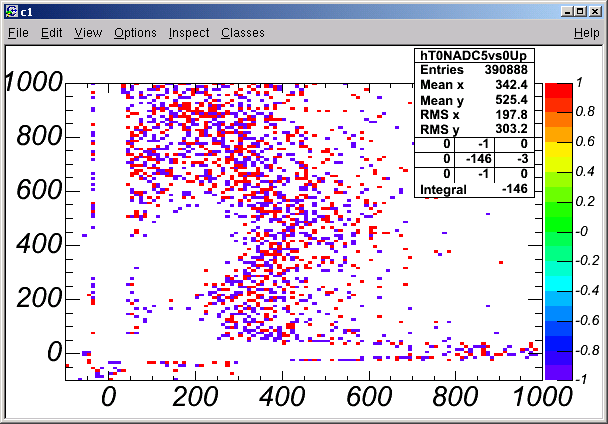This screenshot has width=608, height=424.
Task: Click the x-axis label 600
Action: click(369, 397)
